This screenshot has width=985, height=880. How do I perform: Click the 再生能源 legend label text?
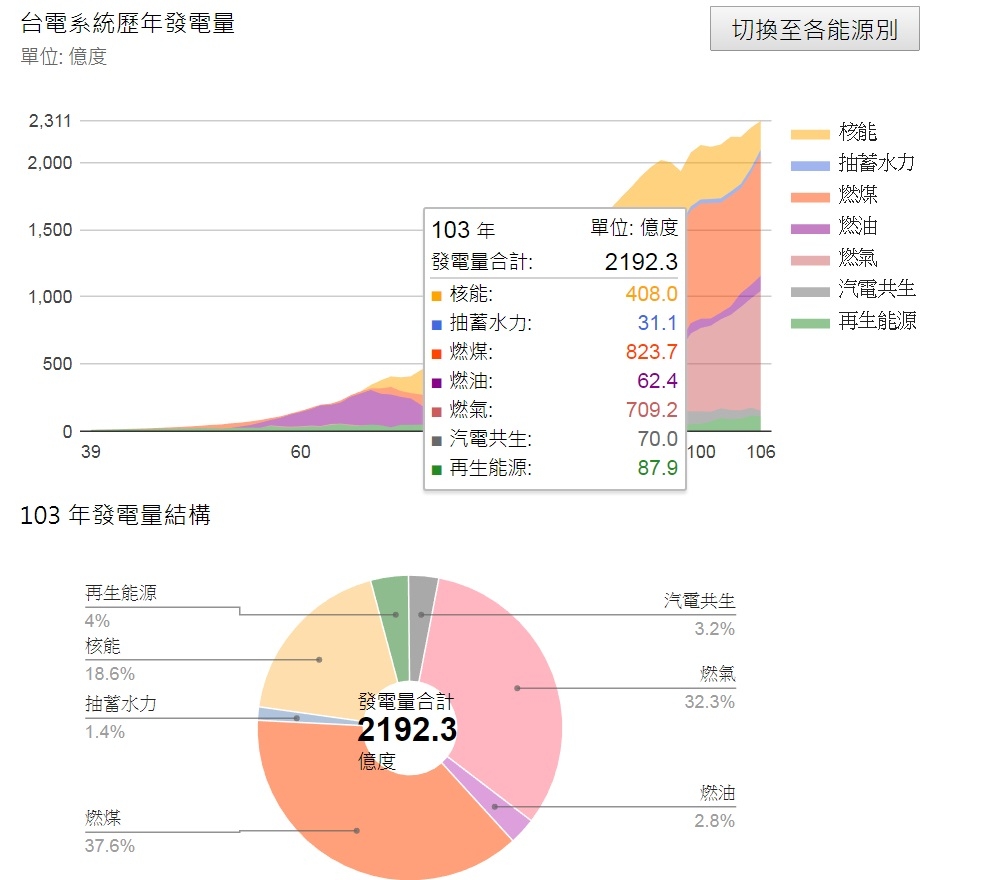coord(877,321)
